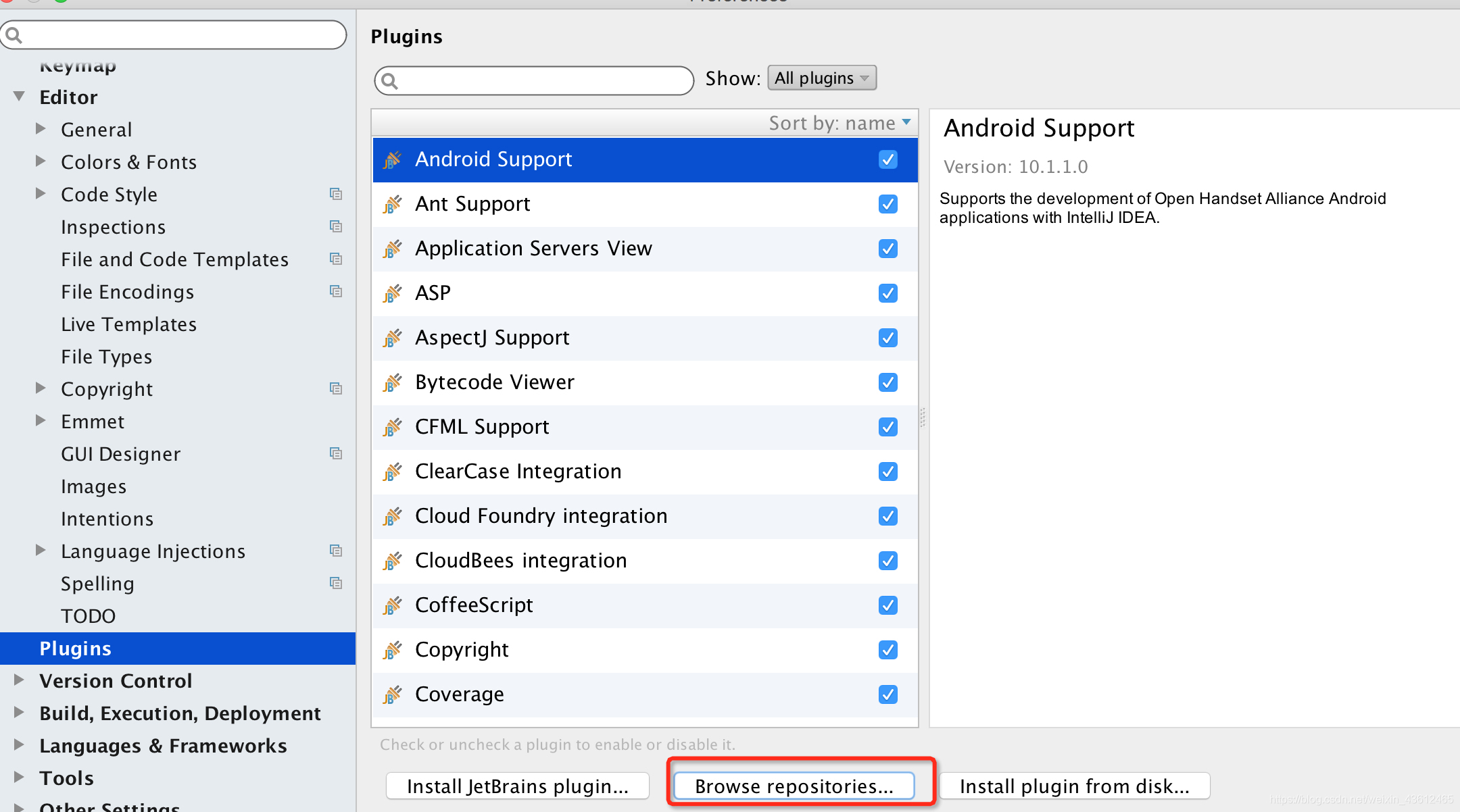Toggle the Application Servers View checkbox

pyautogui.click(x=888, y=249)
